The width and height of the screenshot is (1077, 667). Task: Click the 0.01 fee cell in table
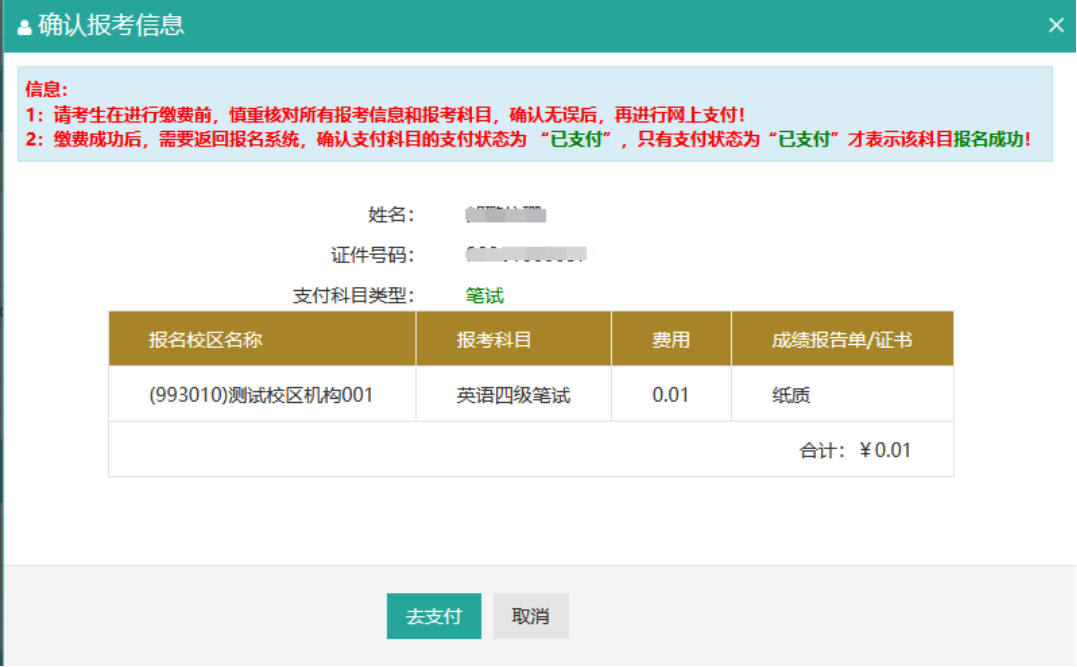[671, 395]
